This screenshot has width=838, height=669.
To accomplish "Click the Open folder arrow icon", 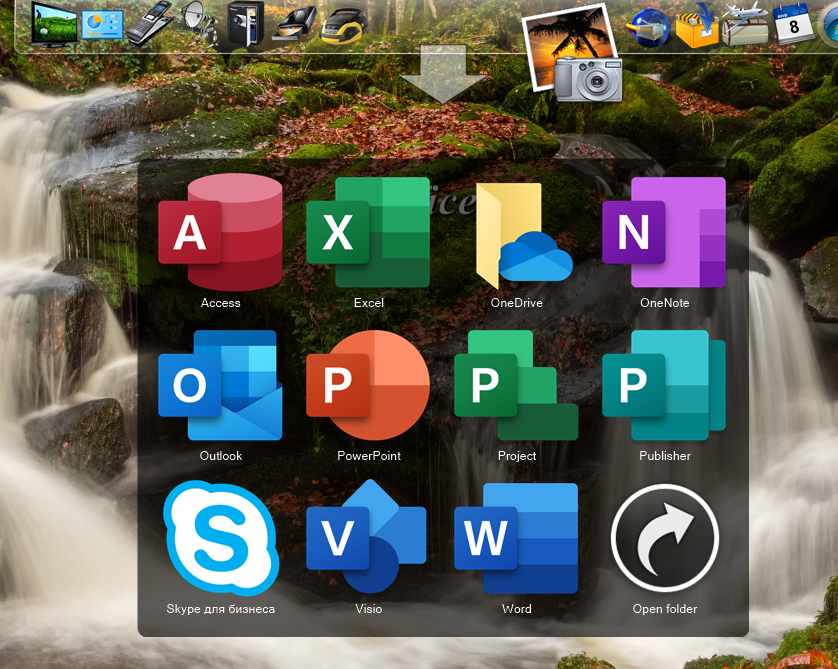I will [665, 538].
